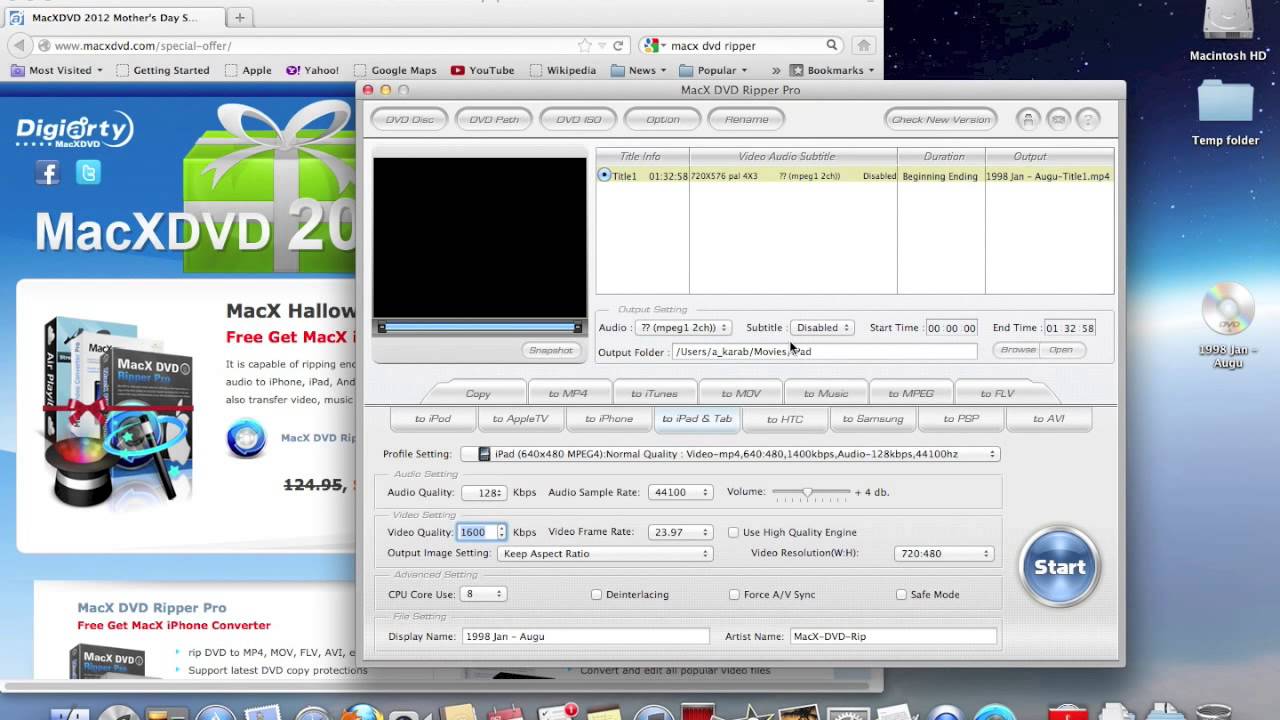This screenshot has width=1280, height=720.
Task: Enable the Safe Mode checkbox
Action: tap(901, 594)
